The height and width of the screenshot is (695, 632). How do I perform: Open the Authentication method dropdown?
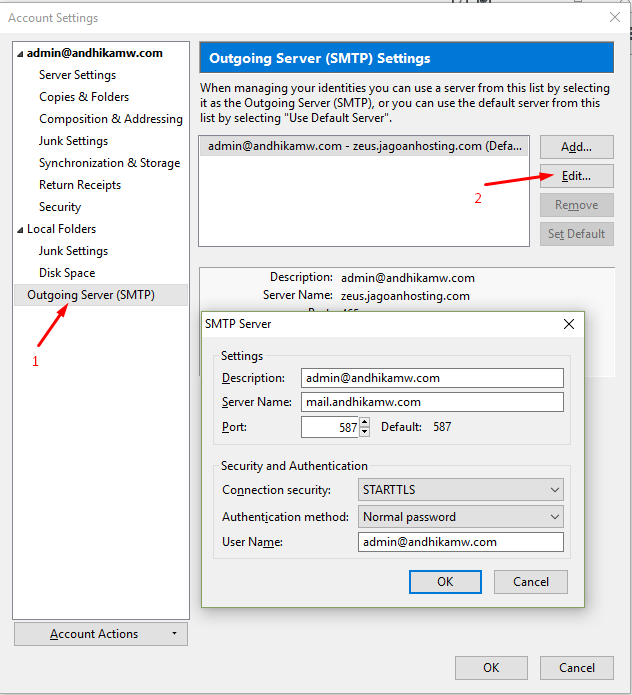(460, 517)
